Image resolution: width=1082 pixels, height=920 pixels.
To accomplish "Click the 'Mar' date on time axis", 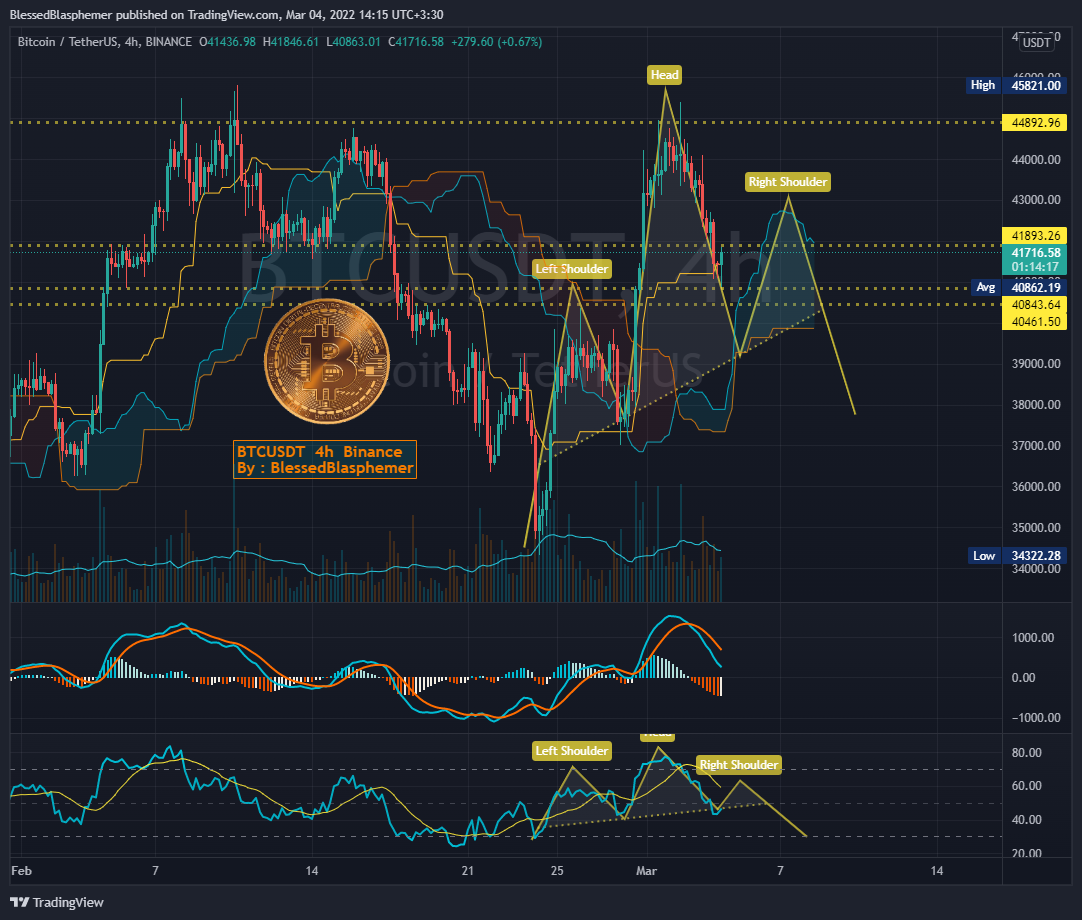I will (646, 871).
